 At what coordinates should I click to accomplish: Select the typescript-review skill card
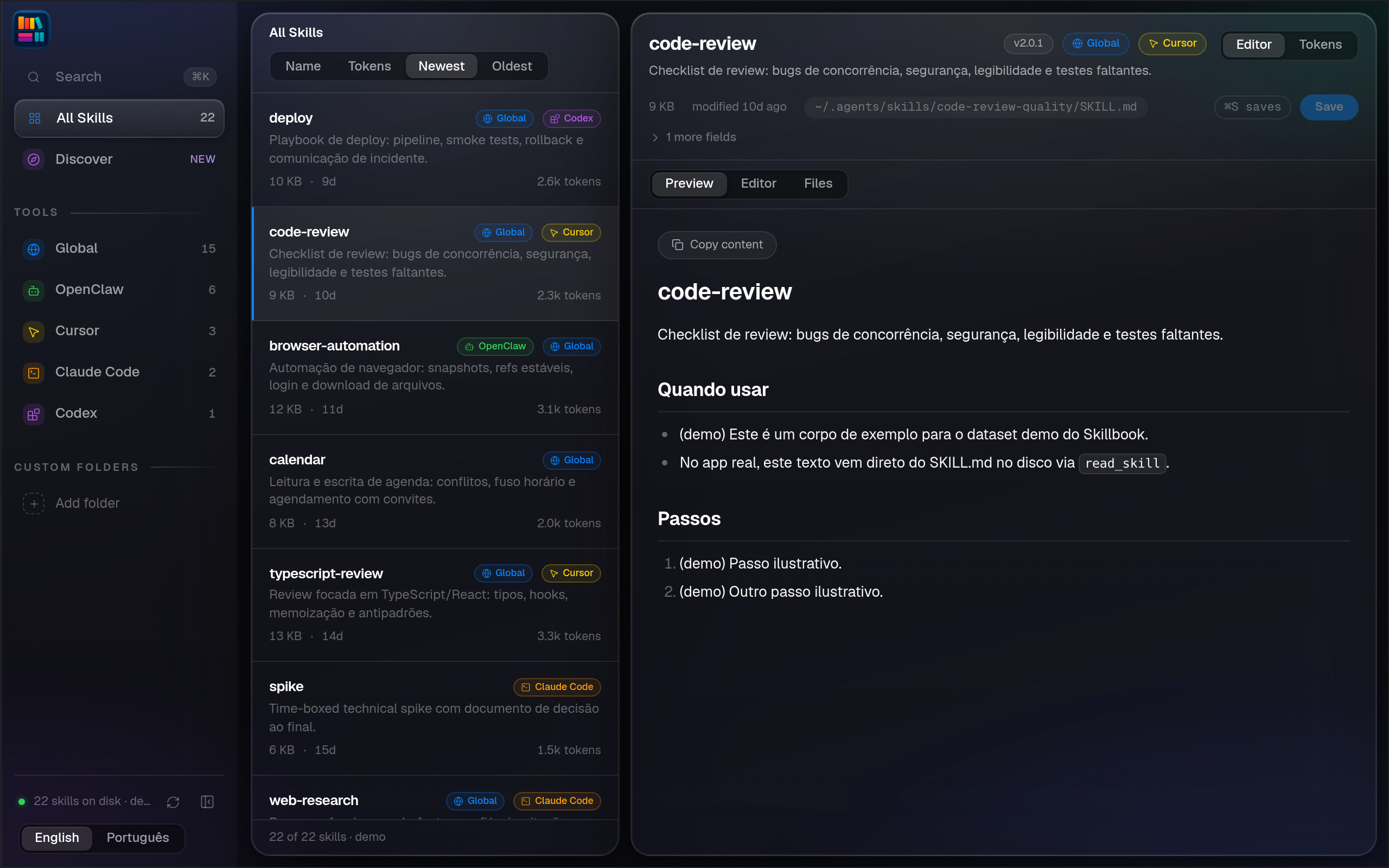435,605
